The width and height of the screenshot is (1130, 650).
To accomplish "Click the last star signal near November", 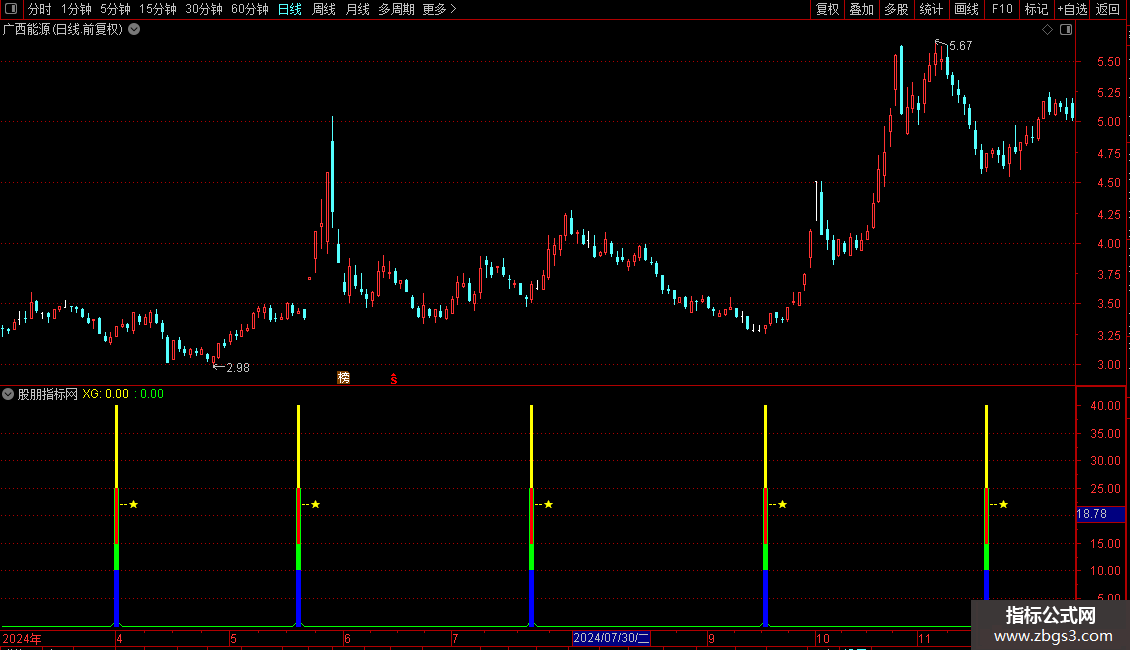I will (1003, 504).
